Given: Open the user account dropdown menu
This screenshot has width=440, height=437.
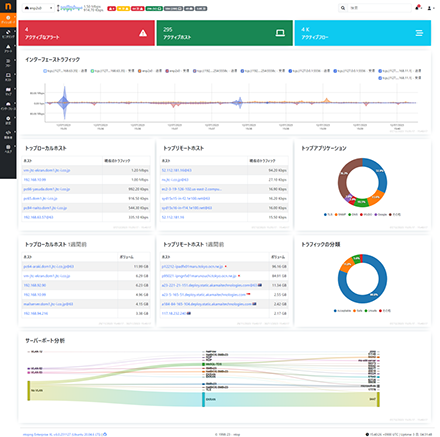Looking at the screenshot, I should pyautogui.click(x=431, y=8).
